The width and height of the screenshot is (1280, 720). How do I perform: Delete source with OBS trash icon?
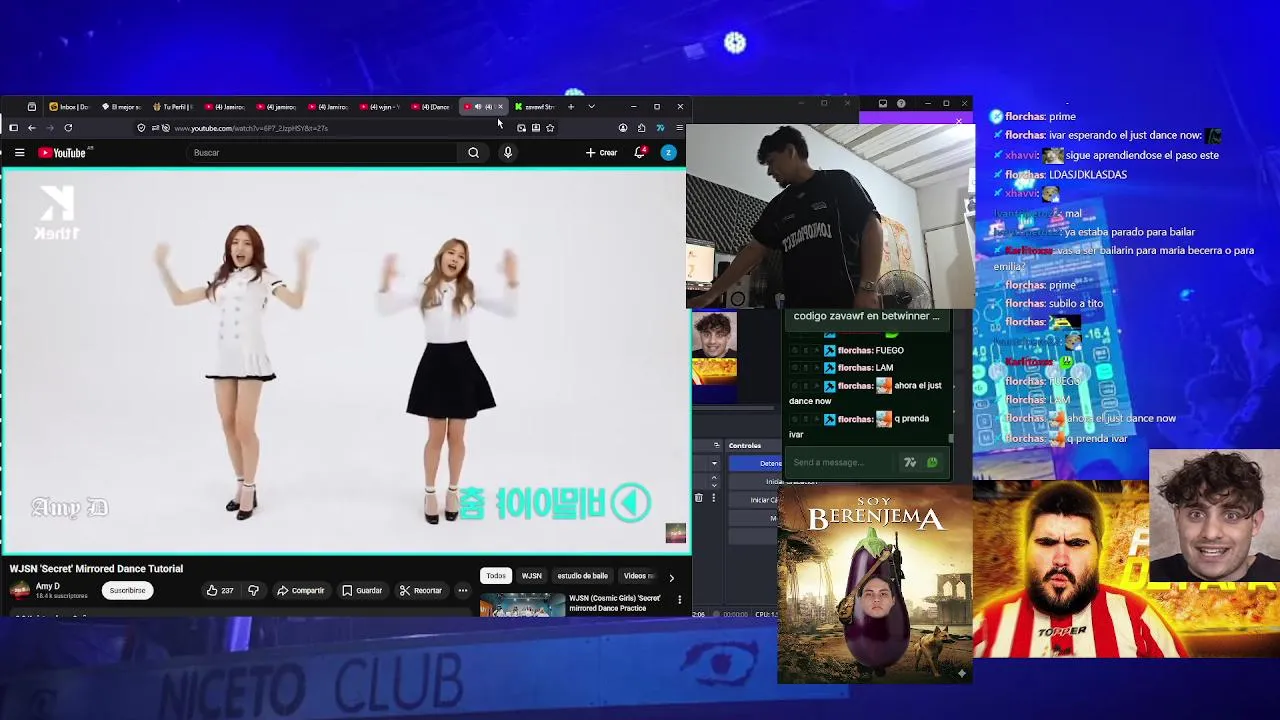(698, 498)
